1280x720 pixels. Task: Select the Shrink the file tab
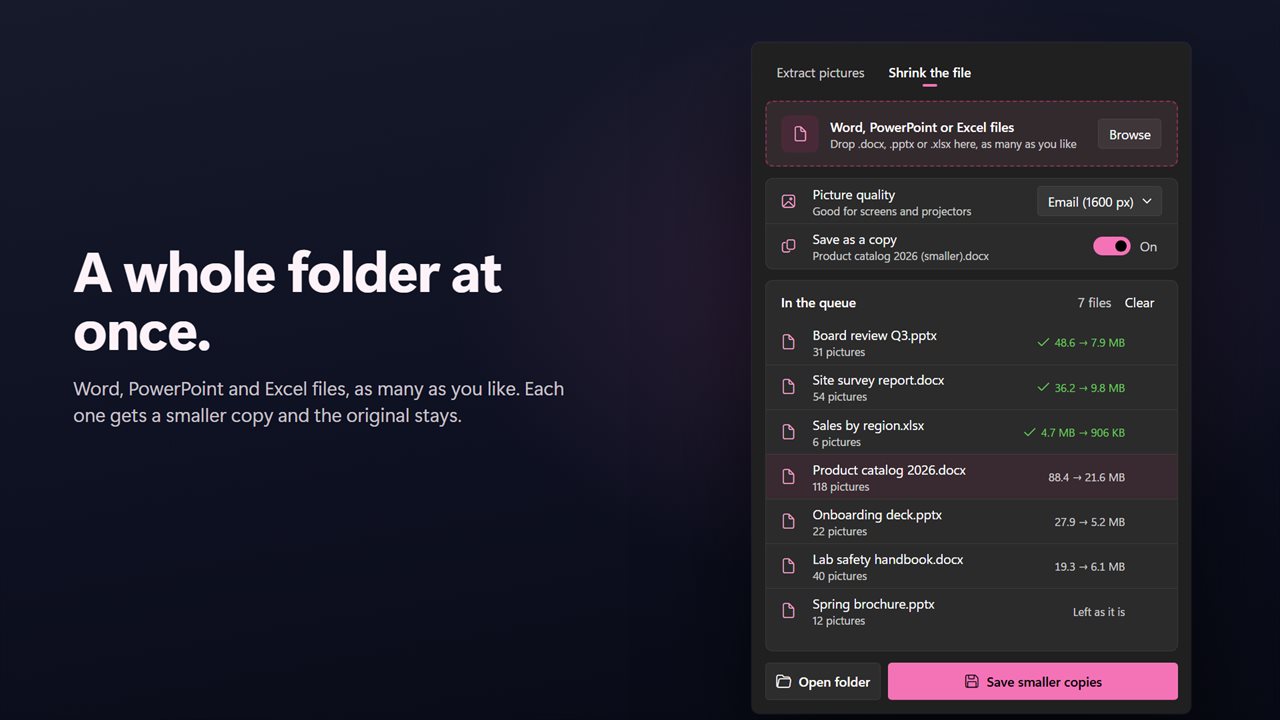pos(930,73)
